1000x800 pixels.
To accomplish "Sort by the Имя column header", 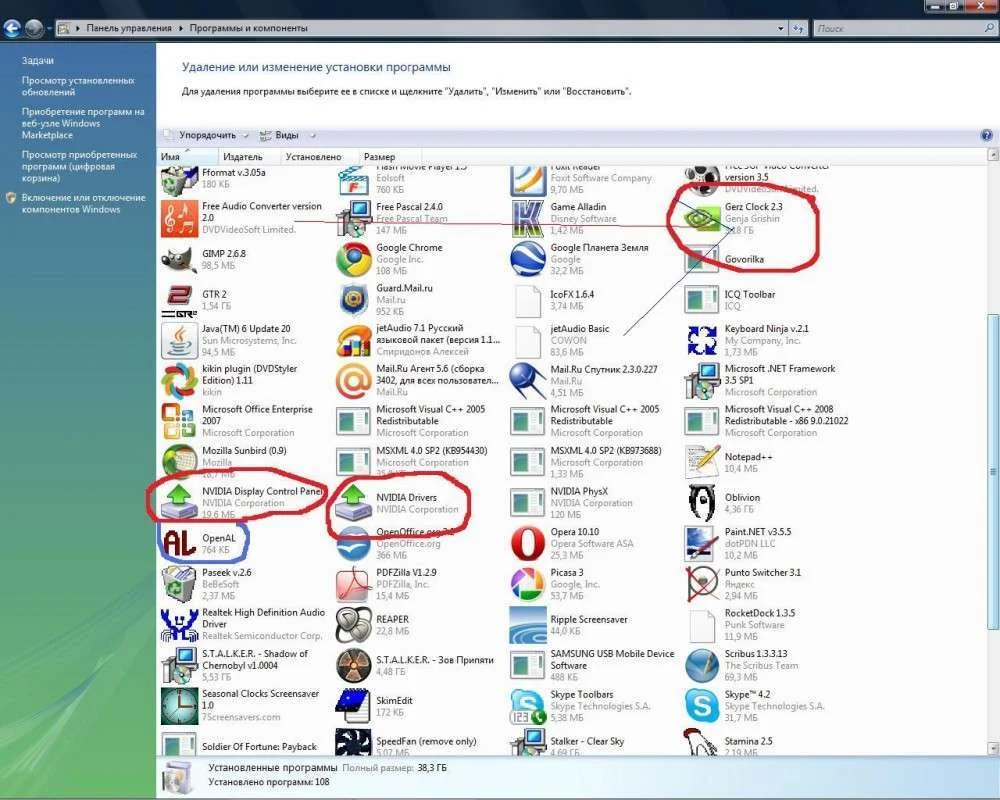I will click(188, 156).
